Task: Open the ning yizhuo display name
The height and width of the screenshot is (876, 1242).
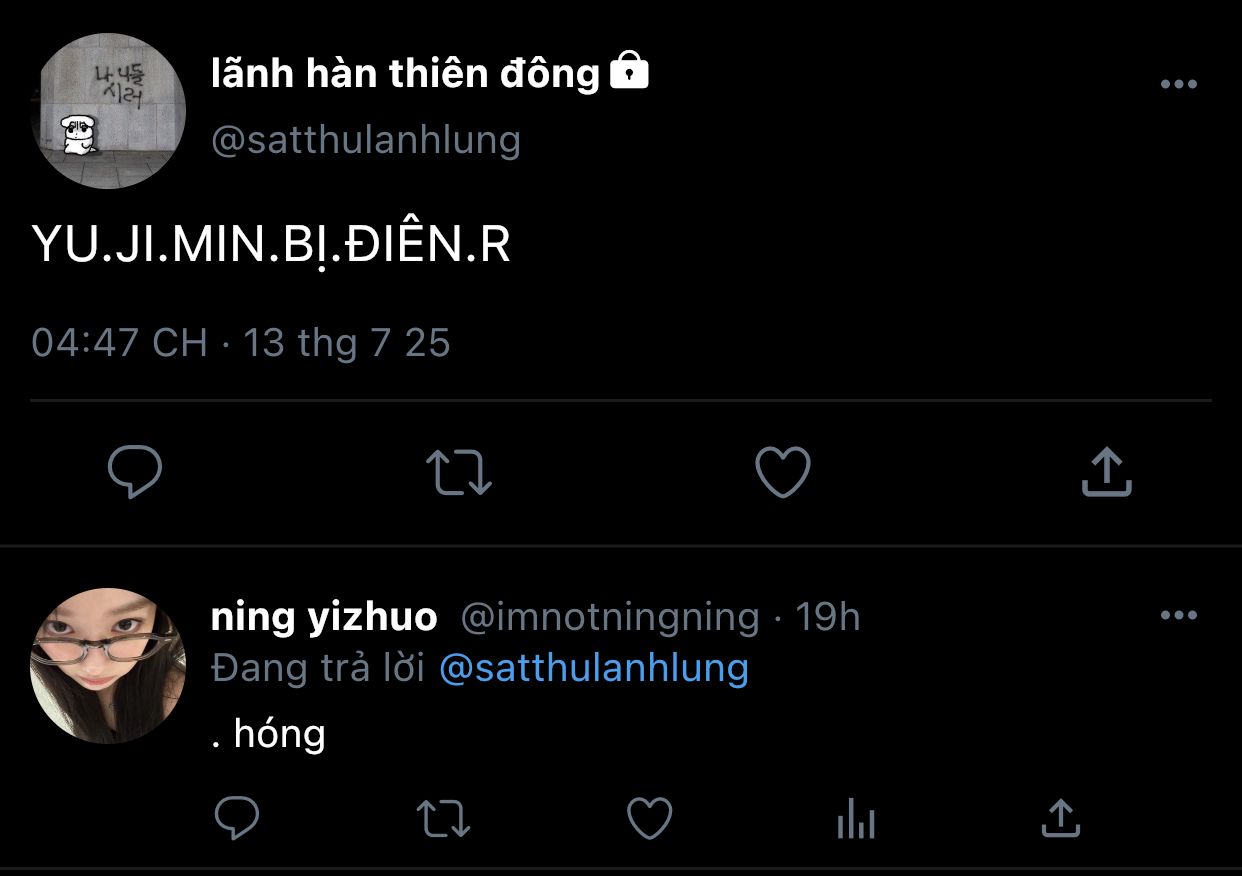Action: tap(324, 617)
